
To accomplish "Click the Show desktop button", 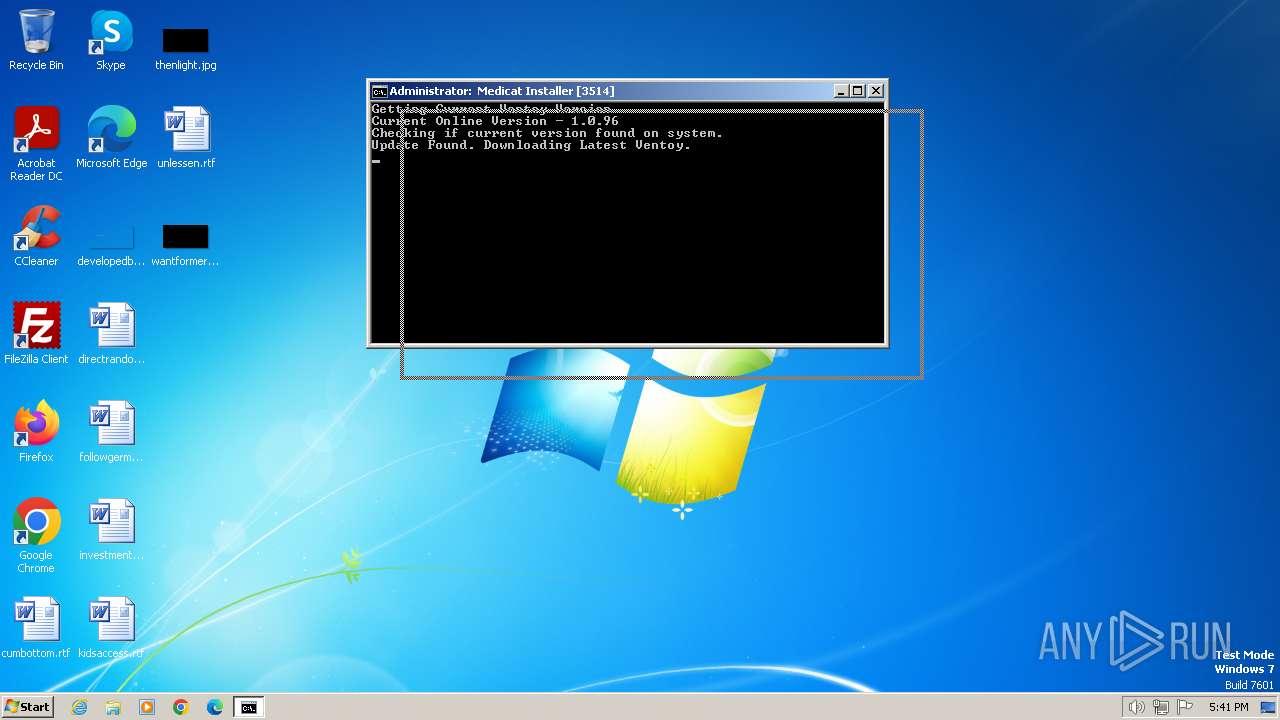I will click(1269, 707).
